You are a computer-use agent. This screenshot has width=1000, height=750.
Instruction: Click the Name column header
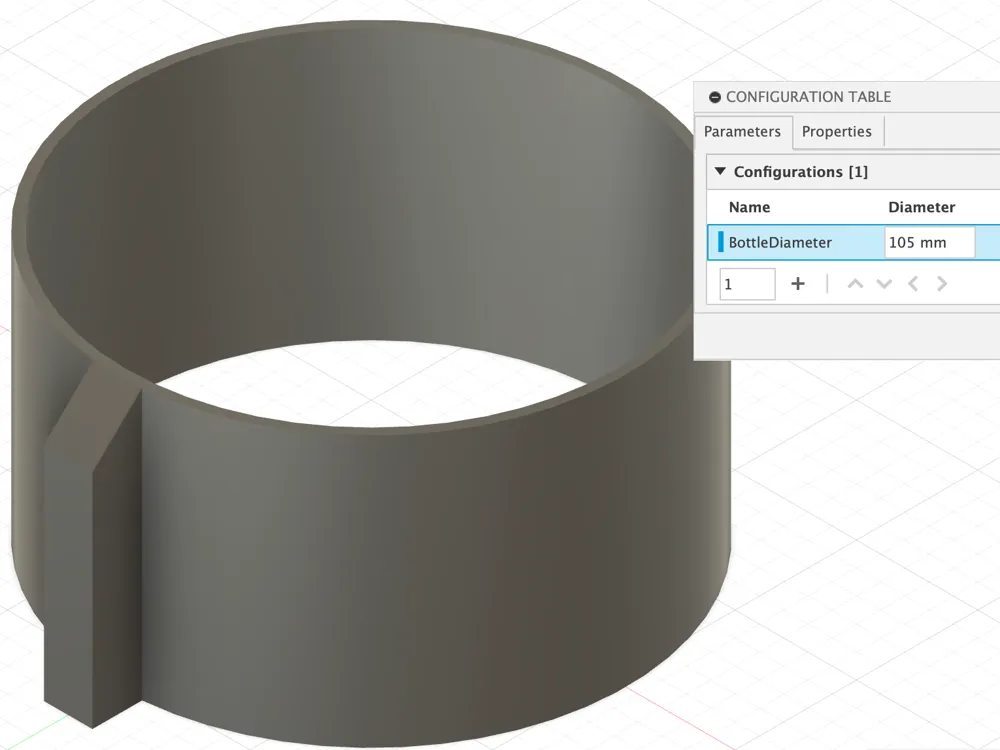pos(750,207)
